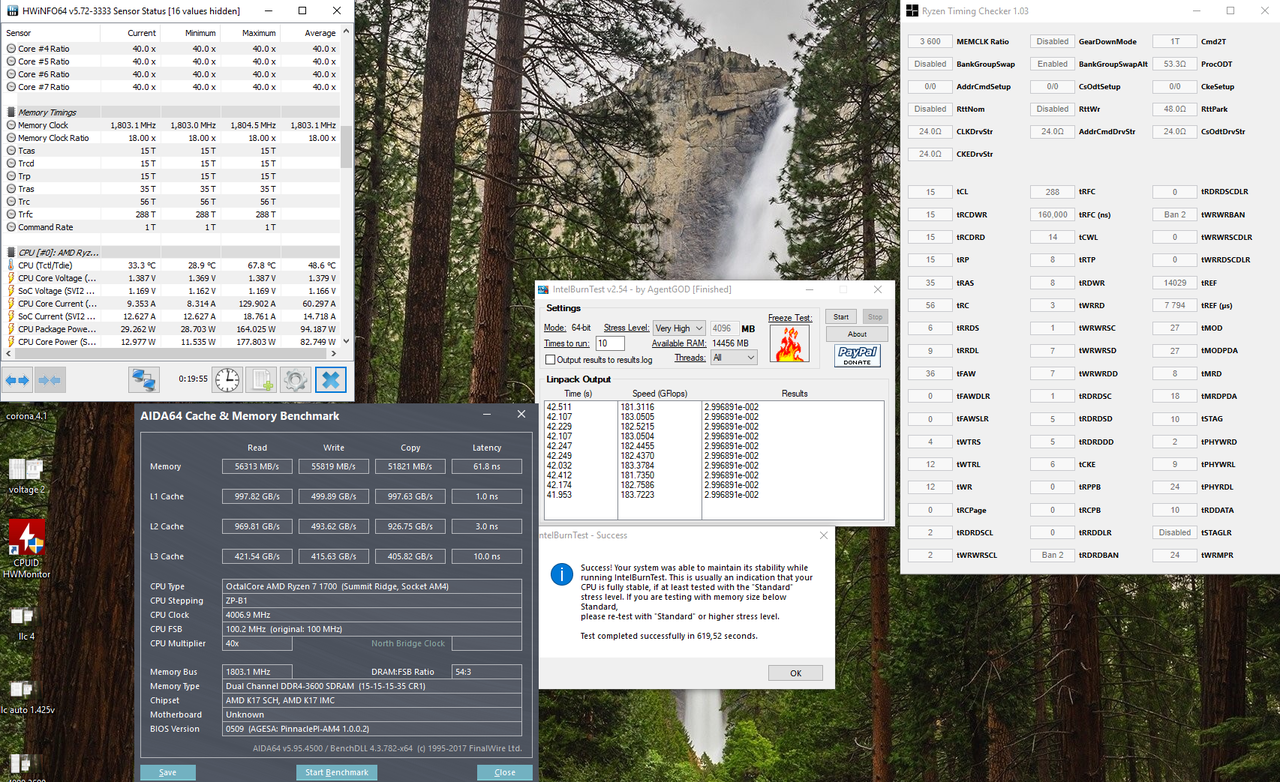Toggle 'Output results to results.log' checkbox
1280x782 pixels.
550,360
